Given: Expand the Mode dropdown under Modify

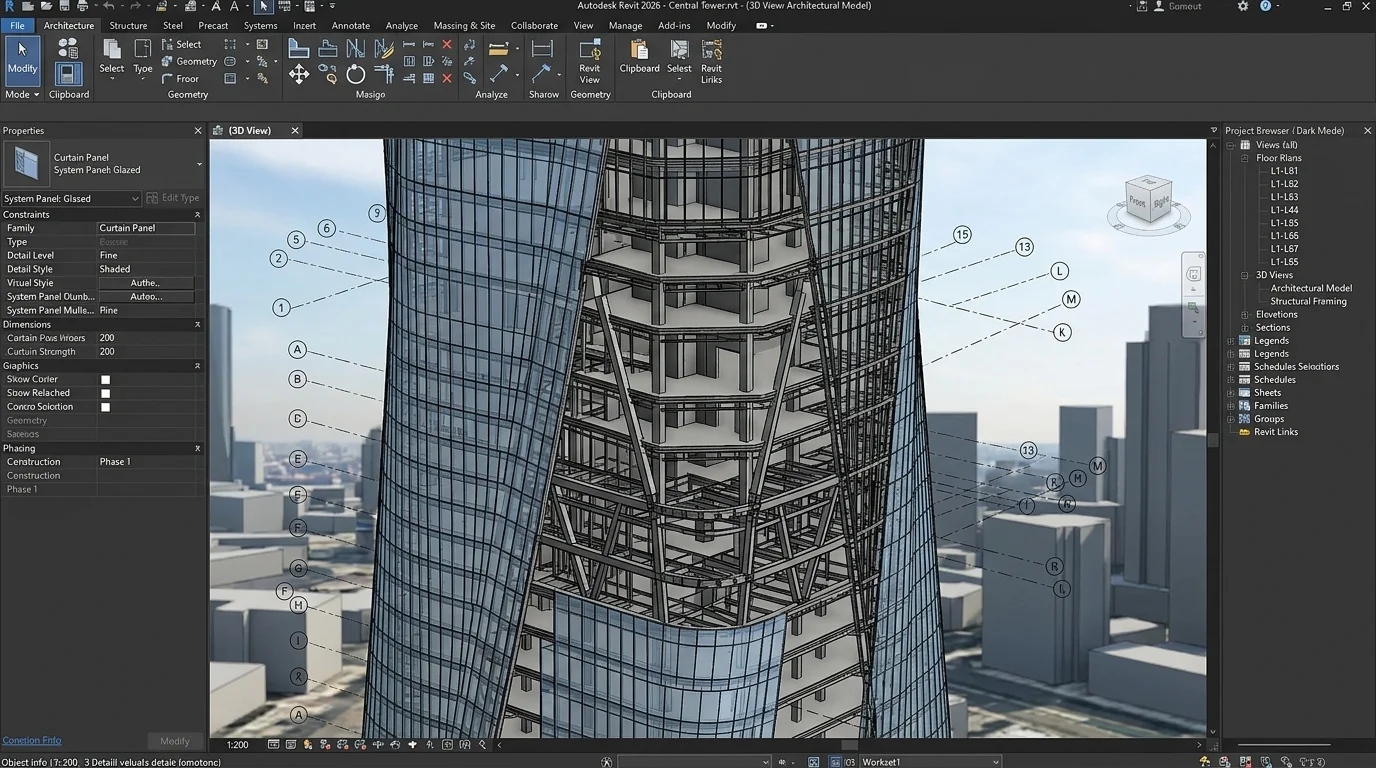Looking at the screenshot, I should (x=22, y=94).
